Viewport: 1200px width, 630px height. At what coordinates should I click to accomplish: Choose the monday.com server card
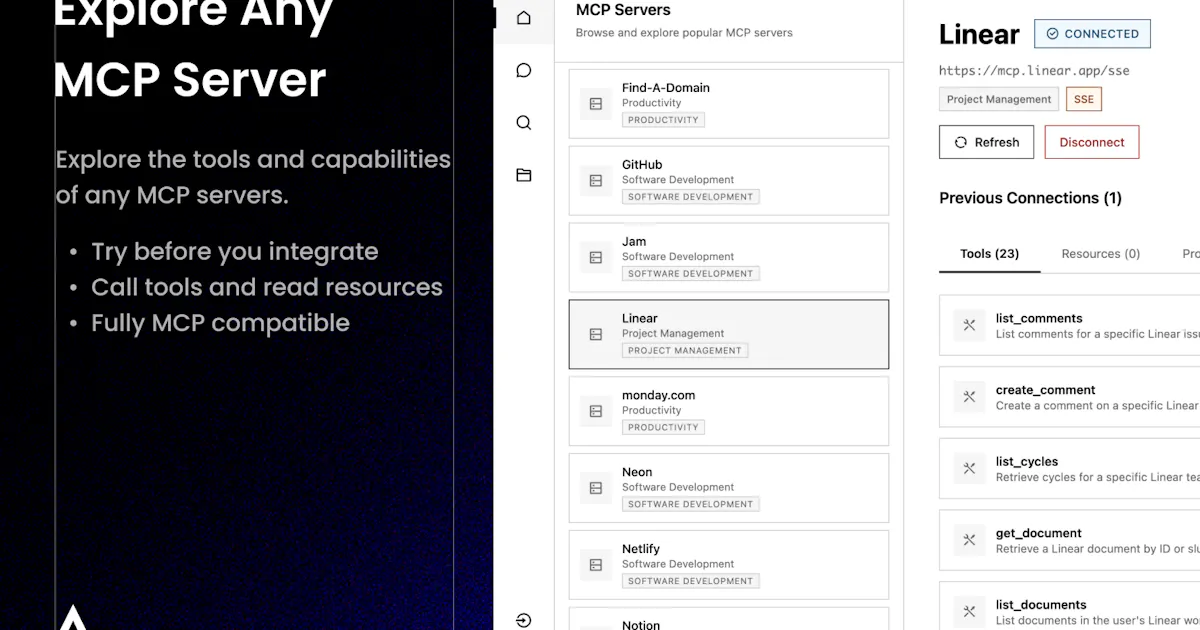pyautogui.click(x=729, y=411)
